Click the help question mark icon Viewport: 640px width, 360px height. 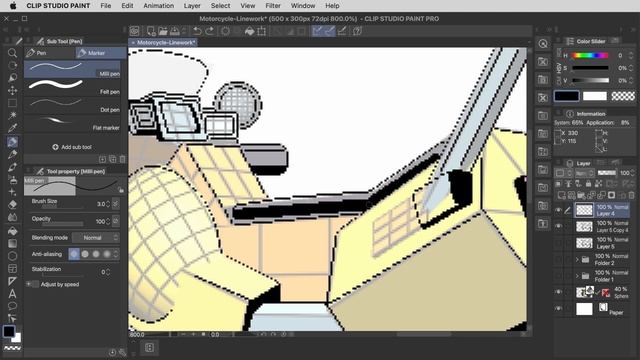tap(357, 31)
